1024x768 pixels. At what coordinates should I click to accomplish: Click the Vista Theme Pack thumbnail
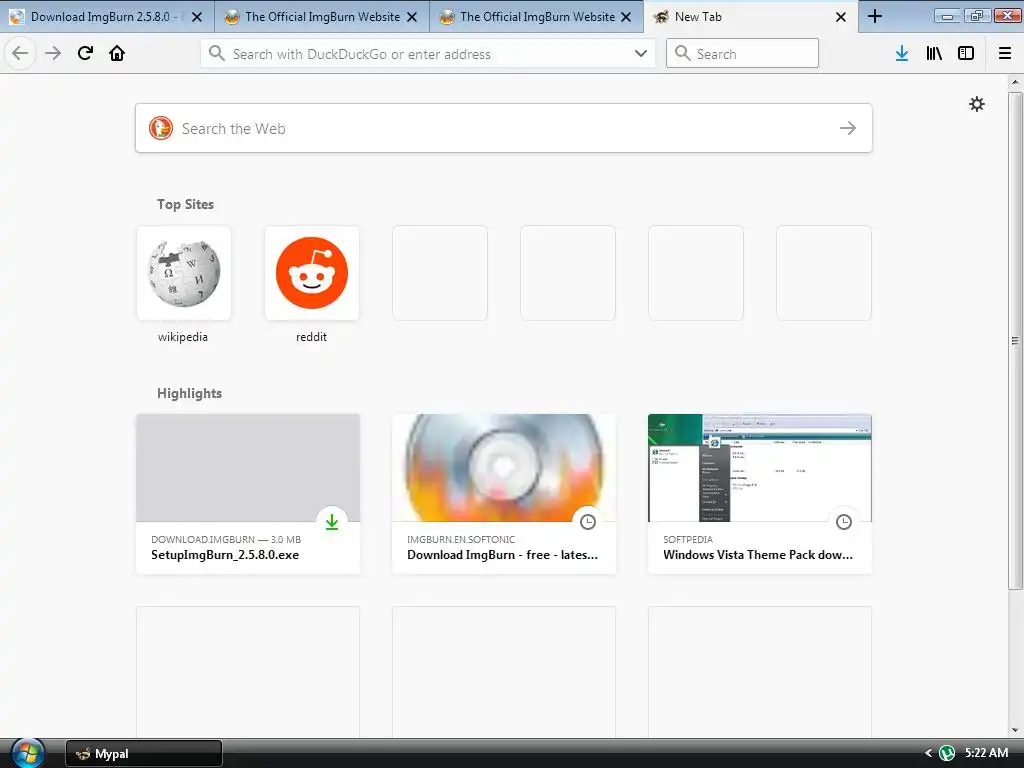(760, 468)
